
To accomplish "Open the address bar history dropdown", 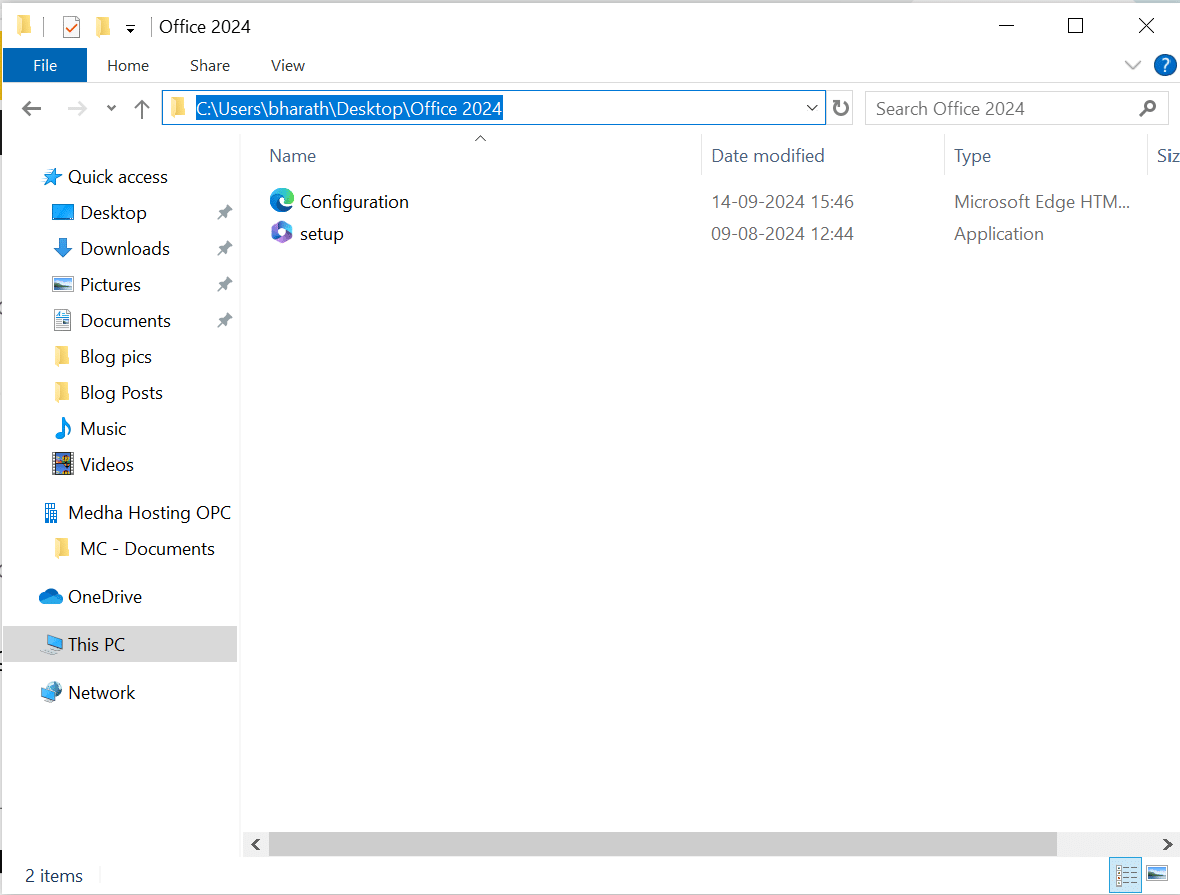I will (x=811, y=108).
